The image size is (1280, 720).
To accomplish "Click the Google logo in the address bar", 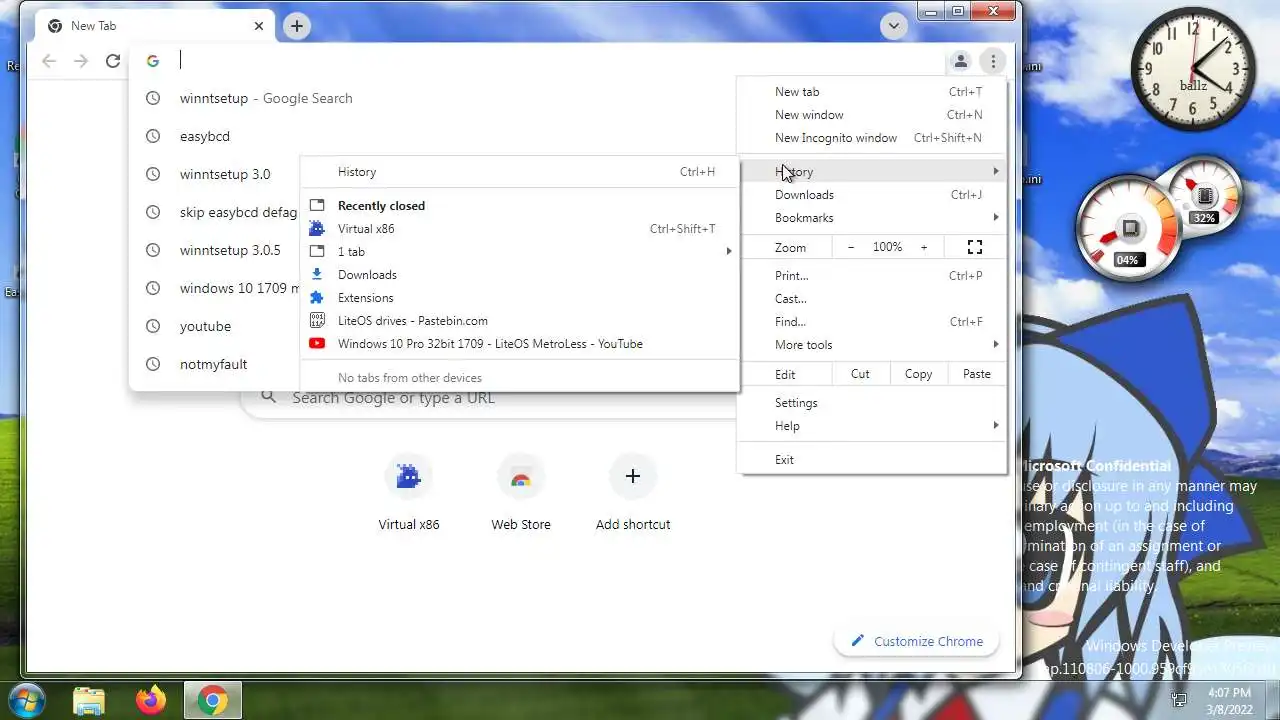I will 153,61.
